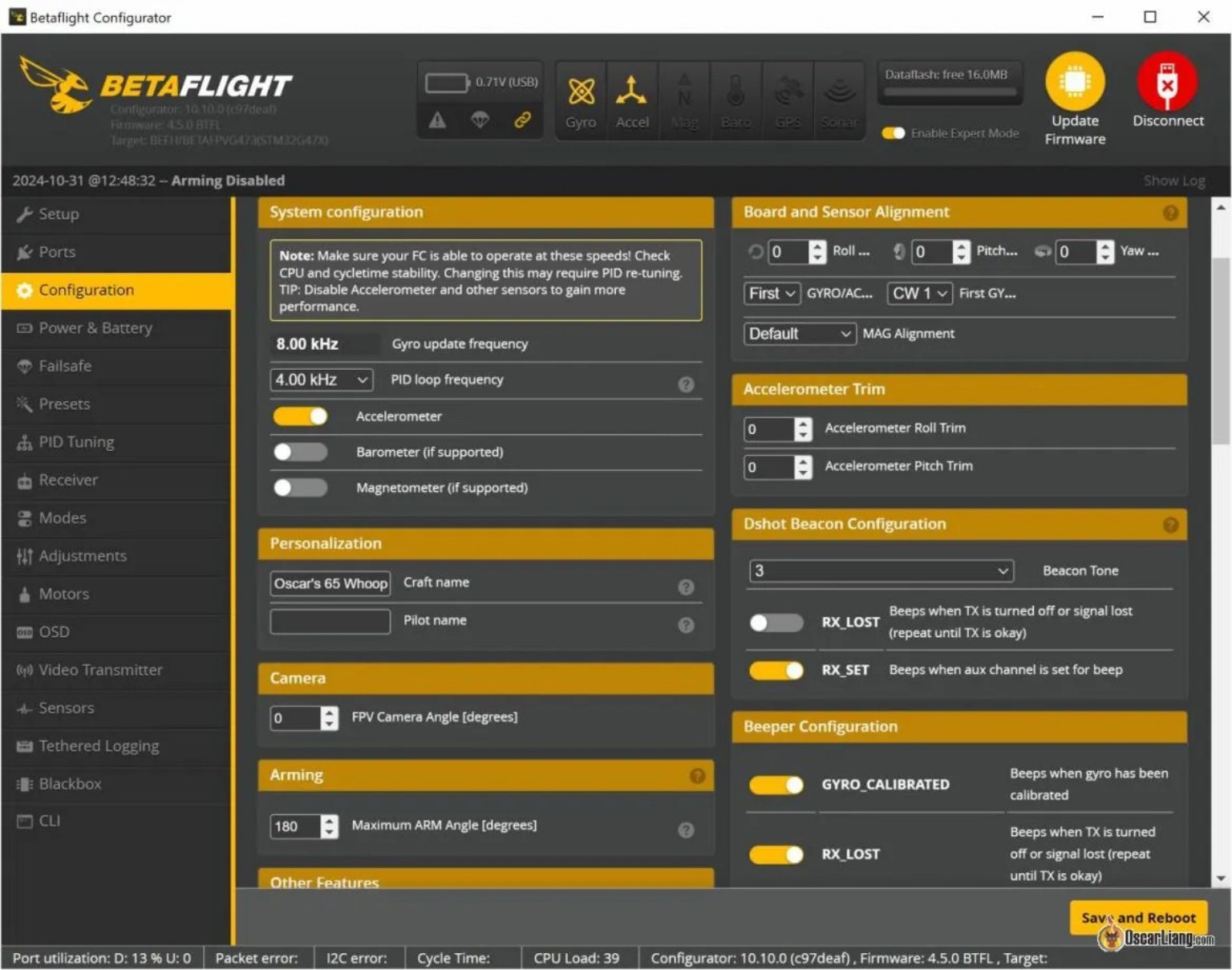1232x970 pixels.
Task: Decrease Maximum ARM Angle stepper
Action: pyautogui.click(x=329, y=833)
